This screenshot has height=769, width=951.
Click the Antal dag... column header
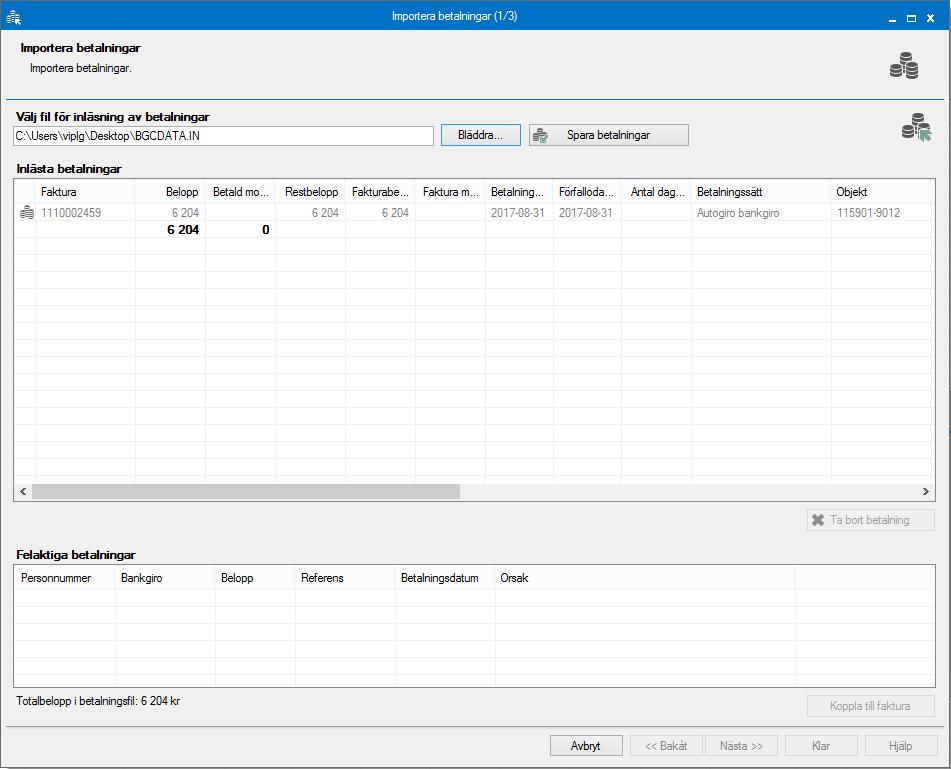coord(656,192)
